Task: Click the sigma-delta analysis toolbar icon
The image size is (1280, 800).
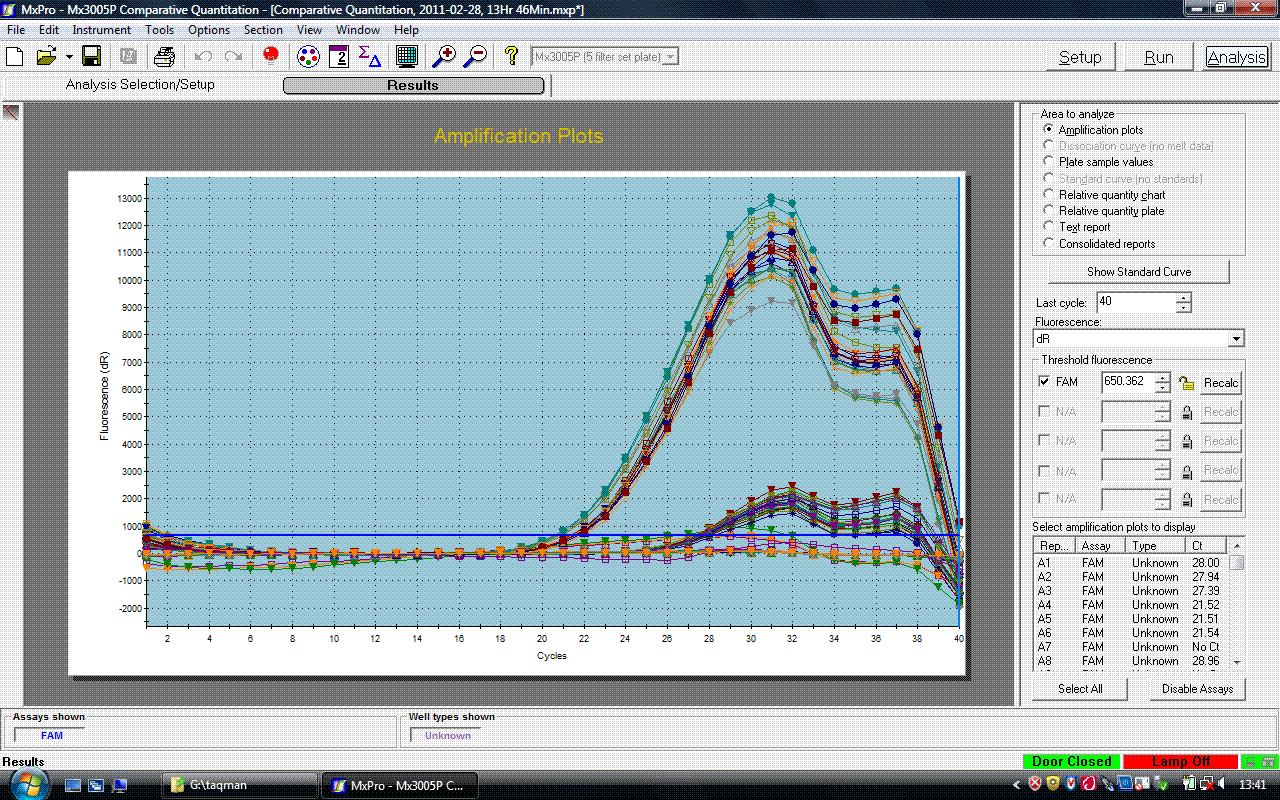Action: coord(369,56)
